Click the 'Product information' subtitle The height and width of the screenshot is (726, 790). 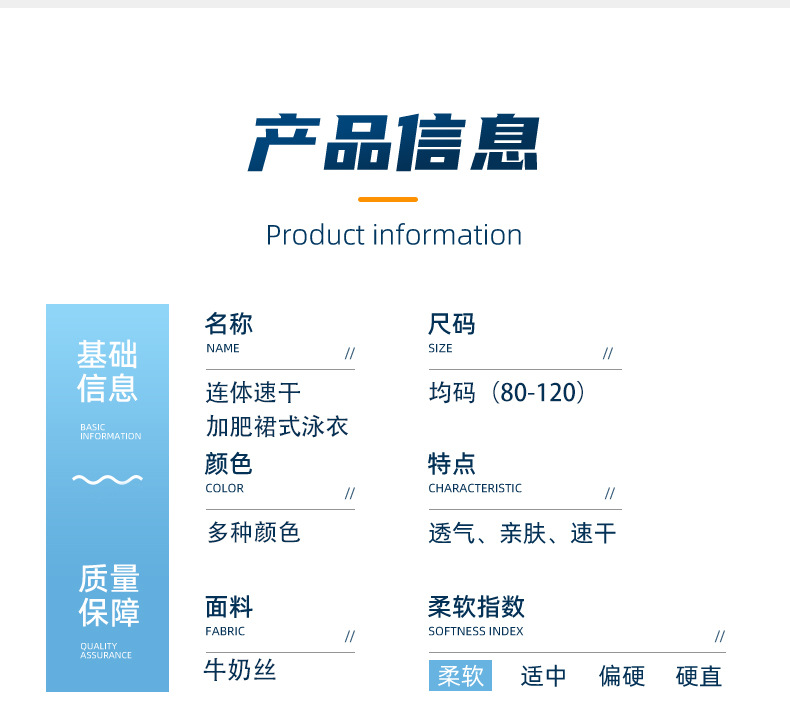click(x=394, y=235)
